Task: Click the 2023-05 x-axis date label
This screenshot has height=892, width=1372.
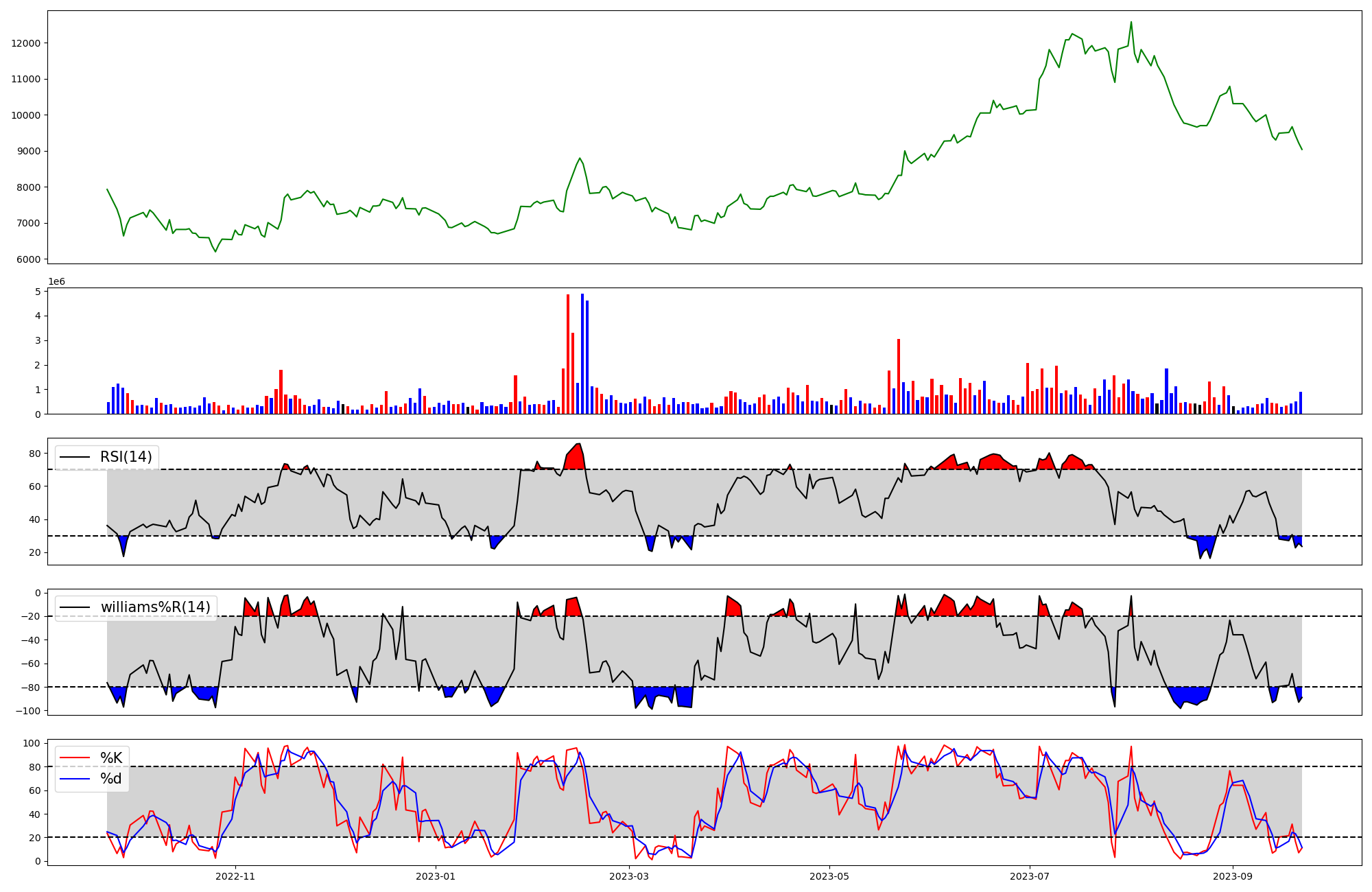Action: (x=829, y=876)
